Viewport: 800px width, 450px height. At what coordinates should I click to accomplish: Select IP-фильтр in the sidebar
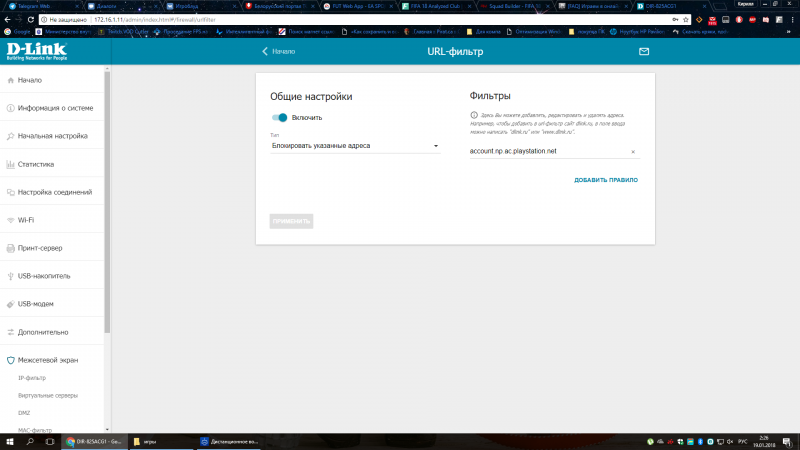pyautogui.click(x=32, y=378)
